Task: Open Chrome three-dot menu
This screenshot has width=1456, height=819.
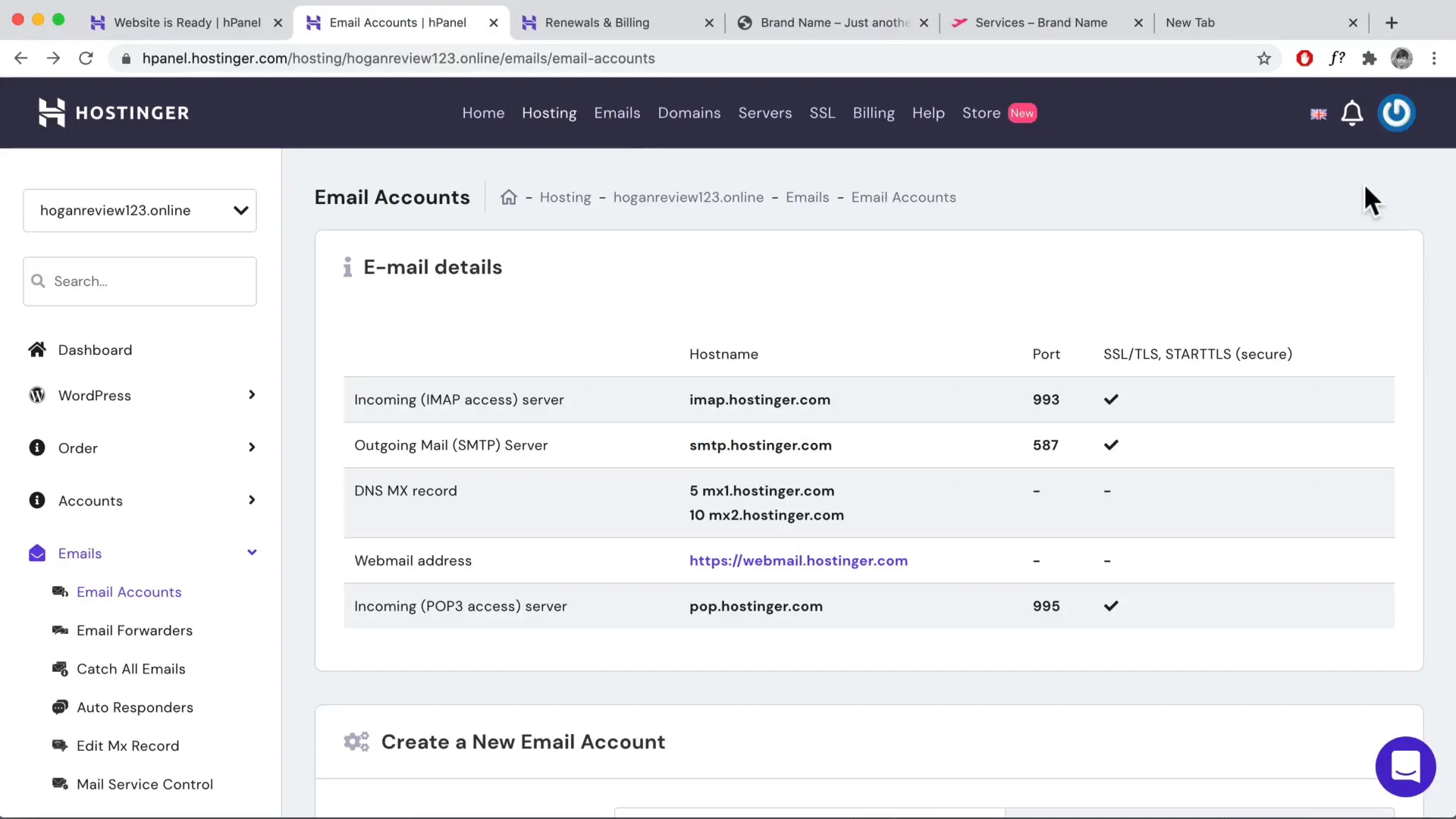Action: coord(1434,58)
